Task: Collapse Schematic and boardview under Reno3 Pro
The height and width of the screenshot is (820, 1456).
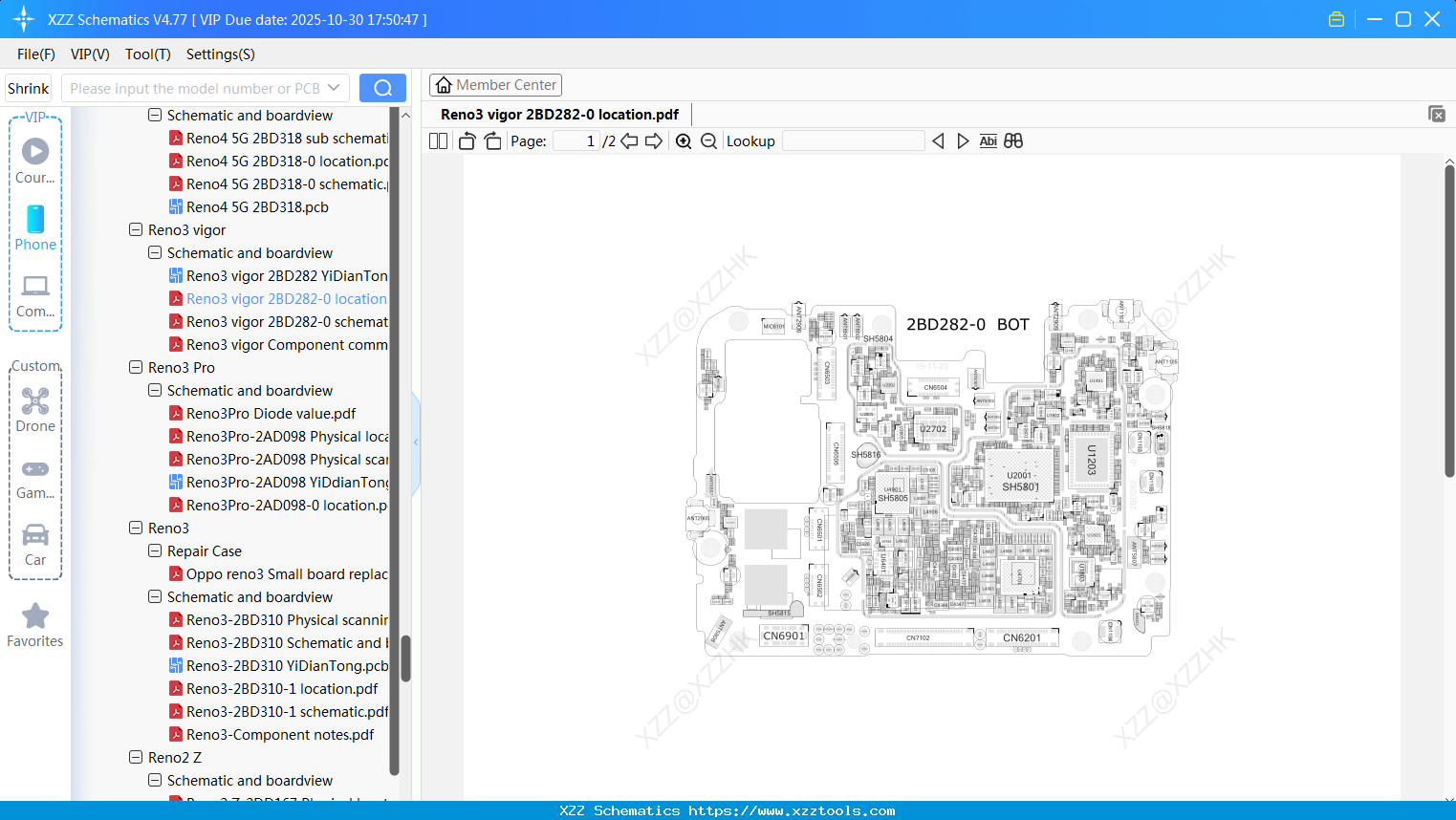Action: point(155,391)
